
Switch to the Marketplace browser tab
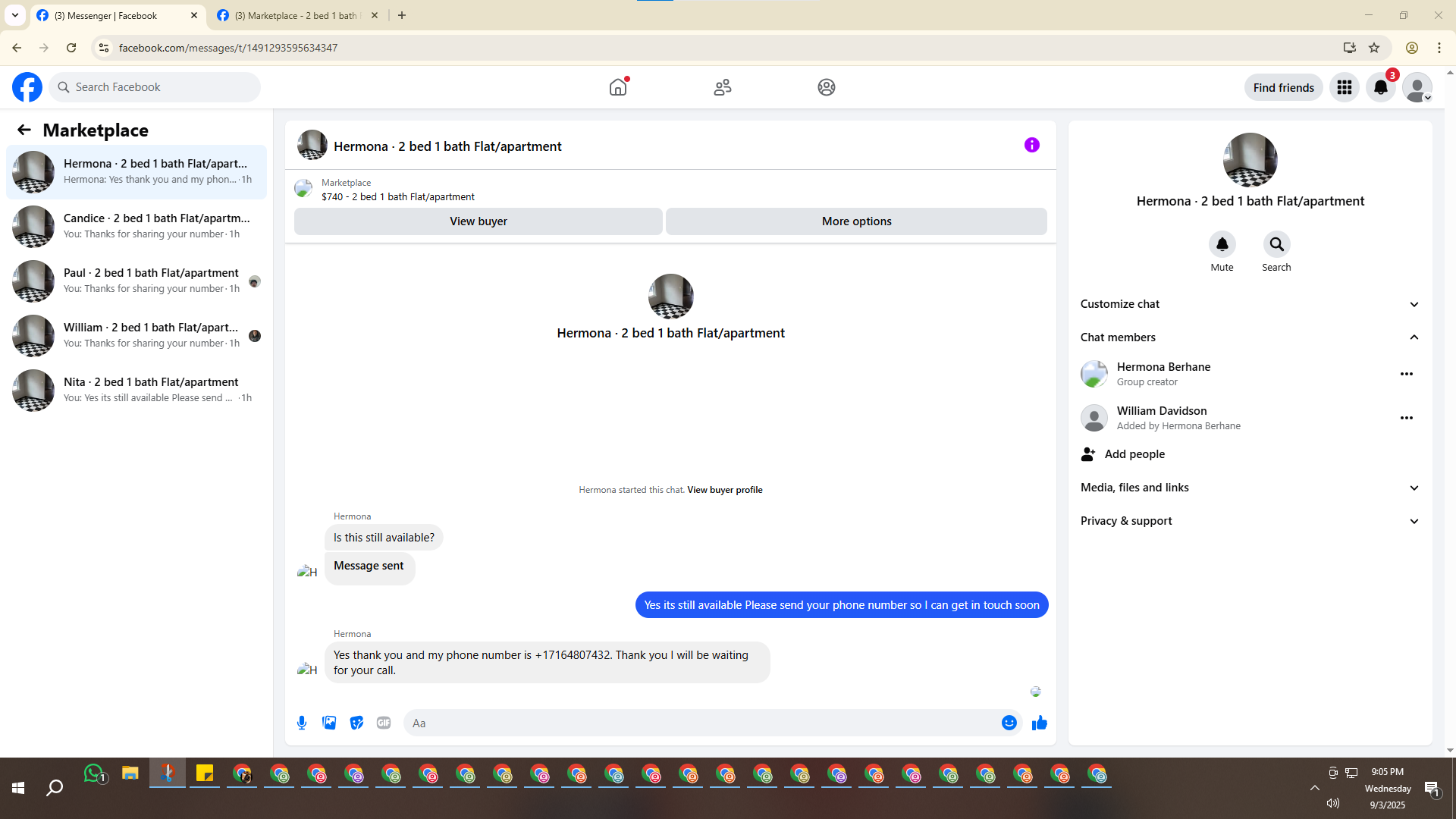[297, 15]
